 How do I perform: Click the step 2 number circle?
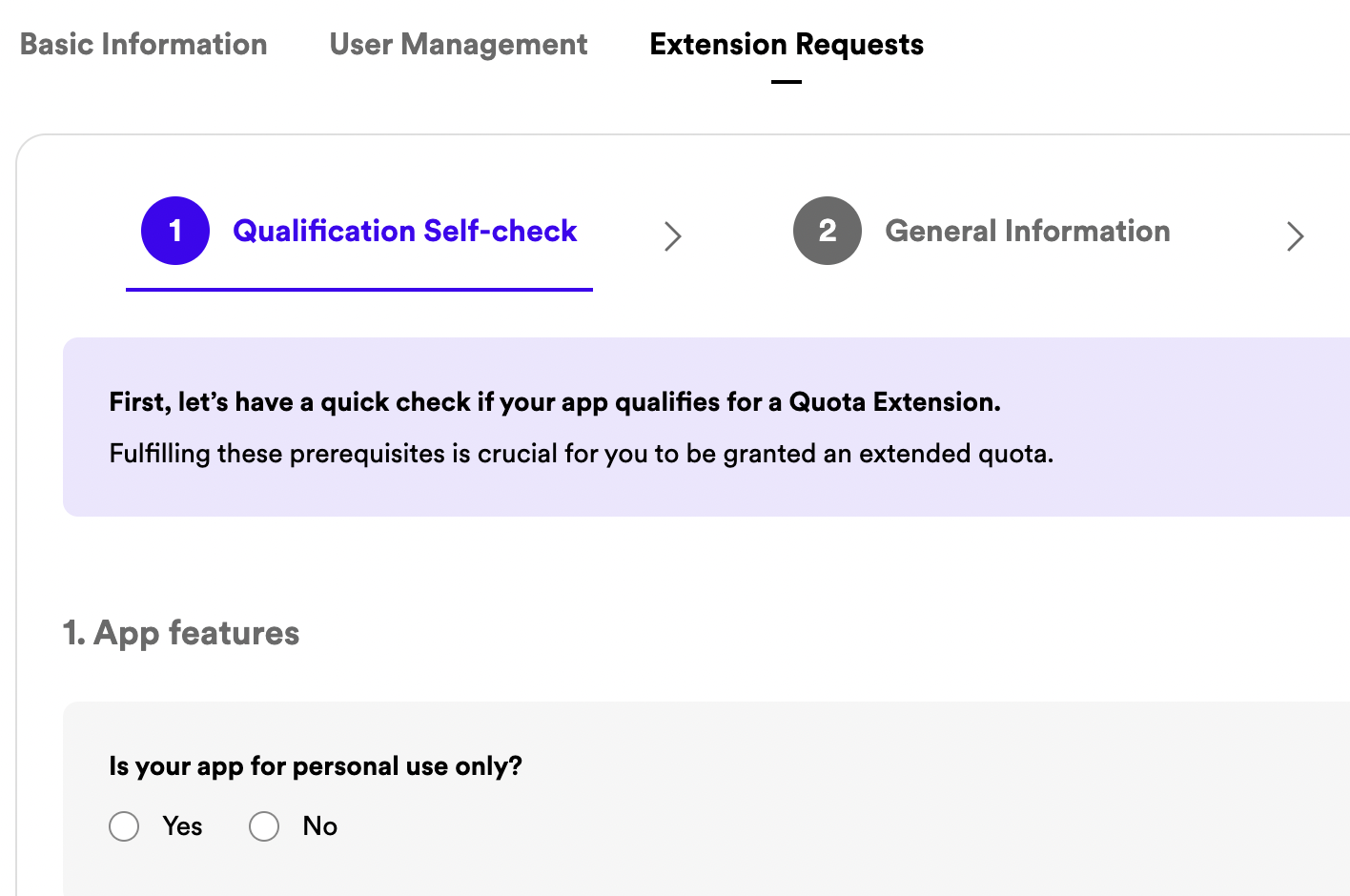(x=828, y=231)
